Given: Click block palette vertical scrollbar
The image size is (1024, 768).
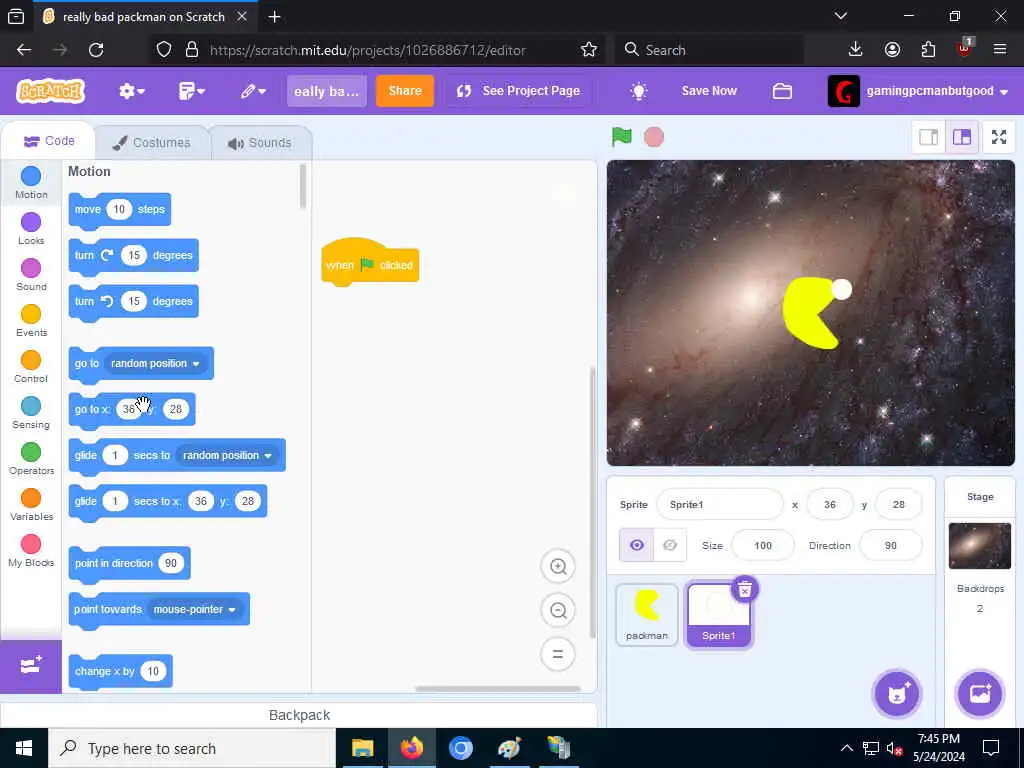Looking at the screenshot, I should coord(302,187).
